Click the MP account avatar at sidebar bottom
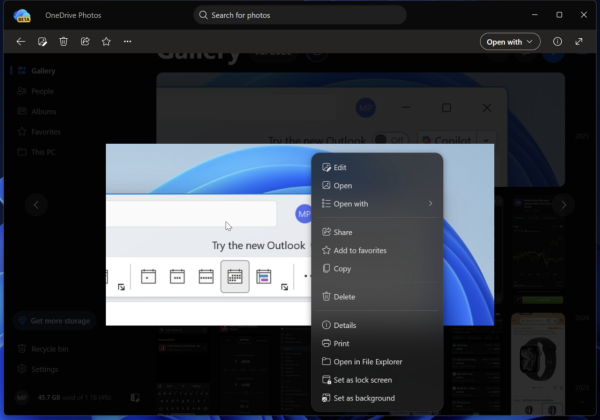Screen dimensions: 600x420 [x=22, y=398]
